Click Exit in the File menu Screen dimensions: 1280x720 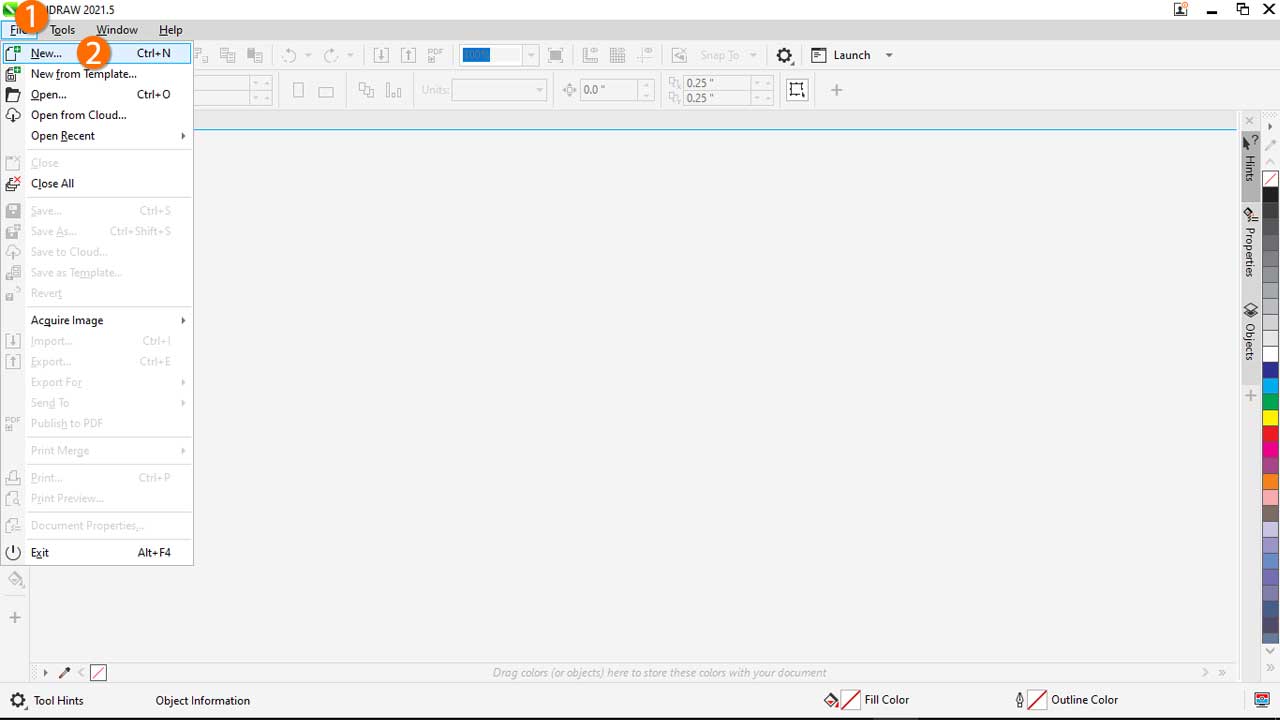[x=40, y=553]
